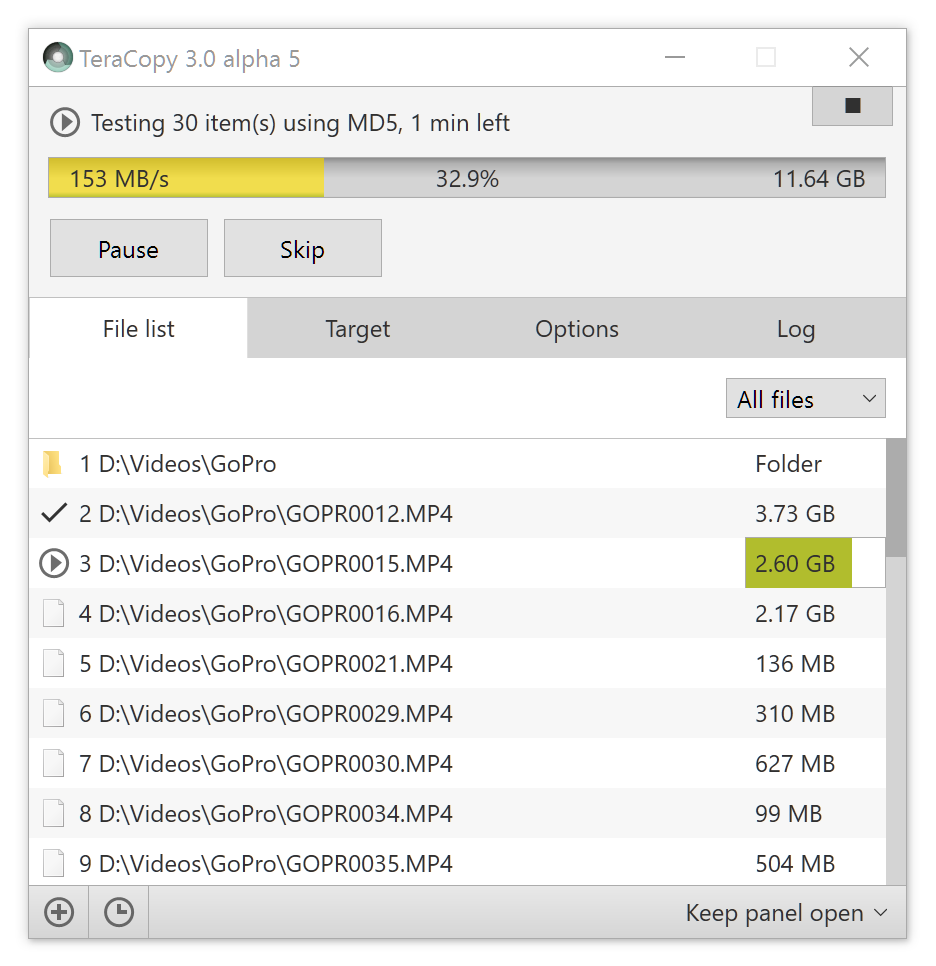The height and width of the screenshot is (966, 936).
Task: Click the stop button with black square
Action: pos(852,106)
